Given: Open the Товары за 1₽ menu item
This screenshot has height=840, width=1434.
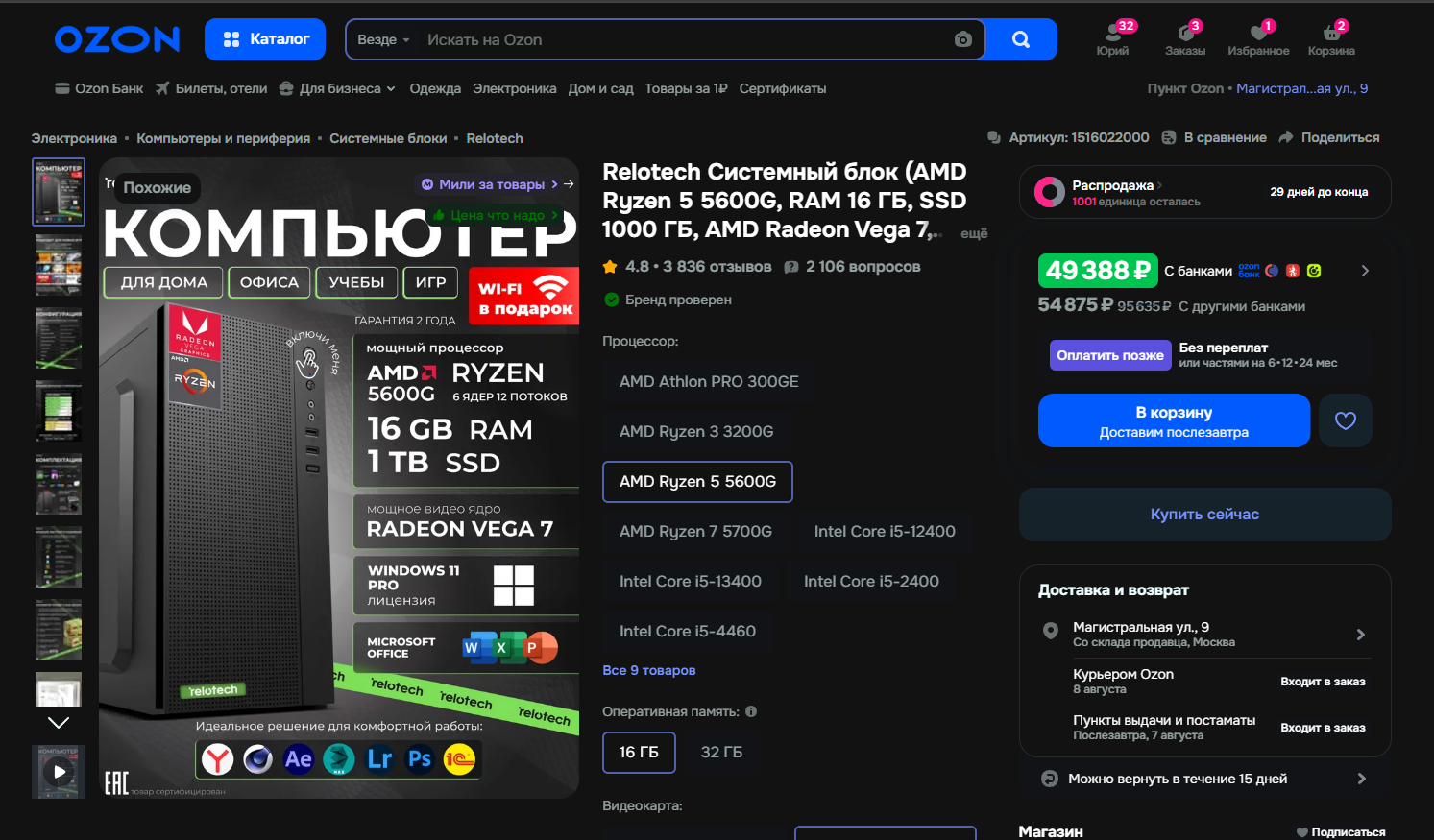Looking at the screenshot, I should pyautogui.click(x=686, y=88).
